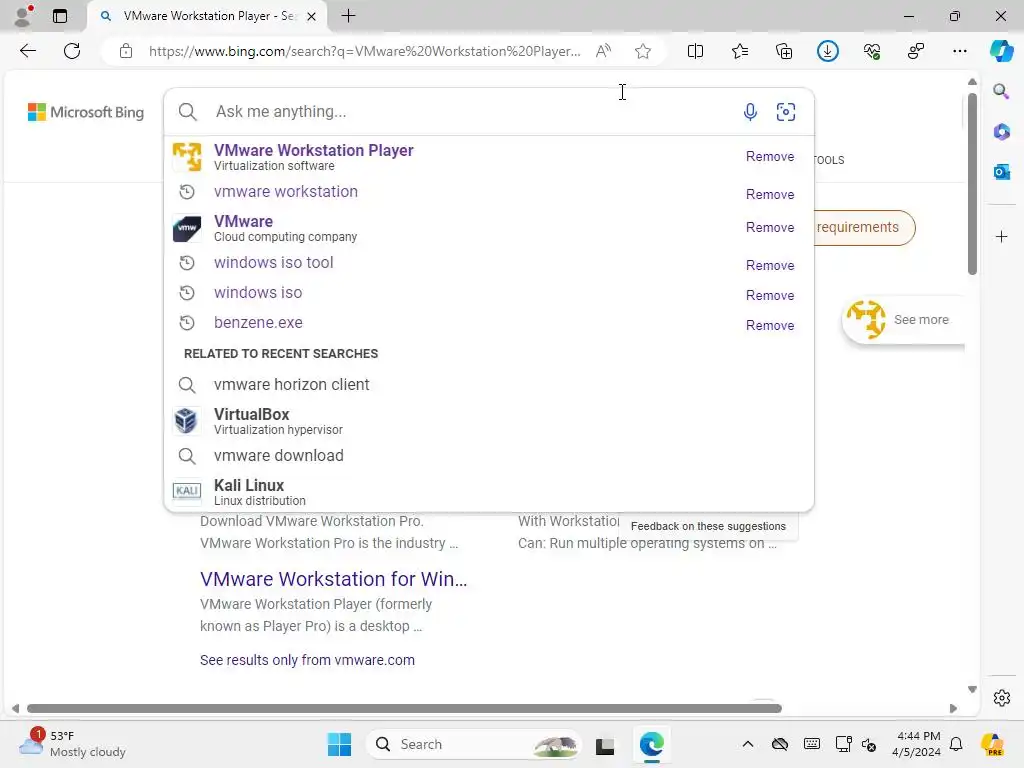Open a new tab with plus button
Image resolution: width=1024 pixels, height=768 pixels.
(x=349, y=16)
